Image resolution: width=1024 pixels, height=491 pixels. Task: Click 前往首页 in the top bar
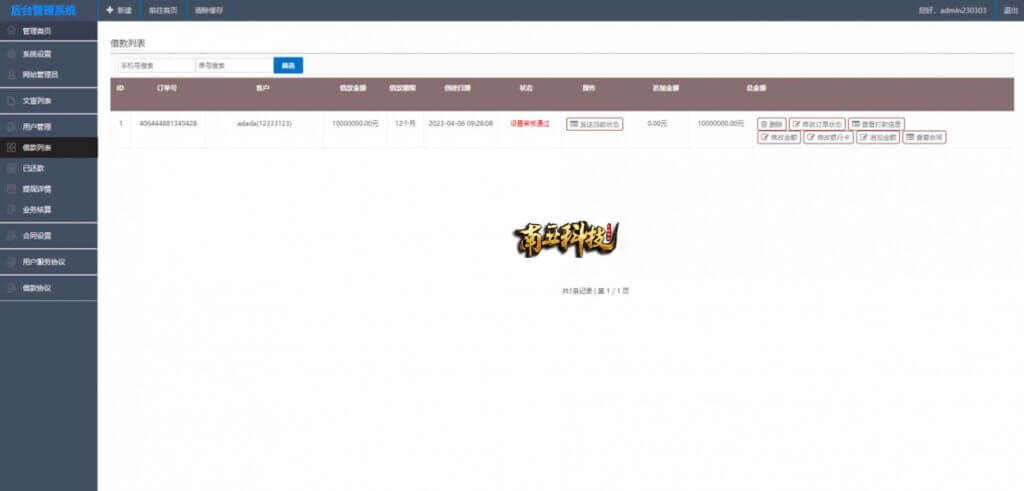(163, 10)
